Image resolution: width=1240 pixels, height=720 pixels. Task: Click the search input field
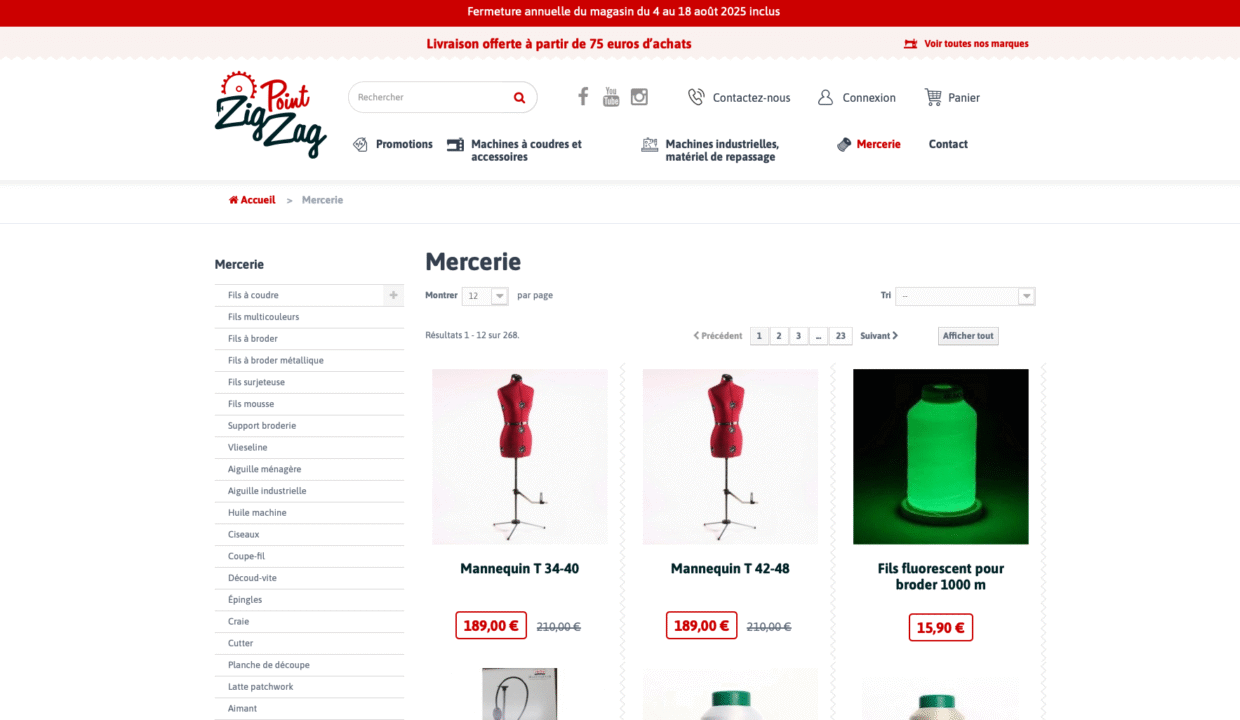430,97
